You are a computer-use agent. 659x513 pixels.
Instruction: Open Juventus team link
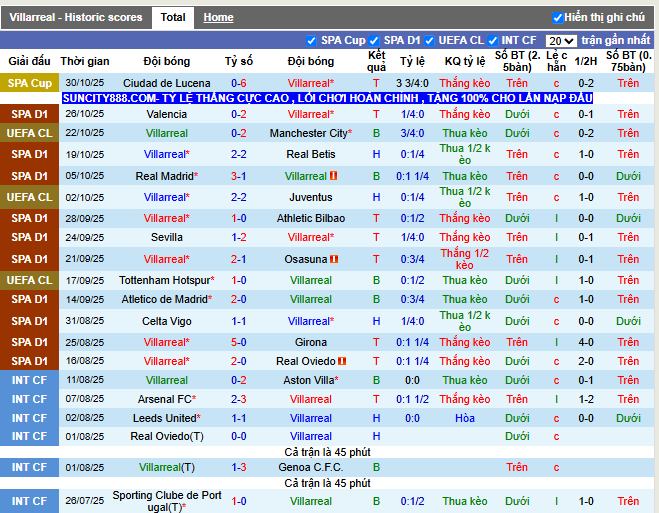coord(311,197)
